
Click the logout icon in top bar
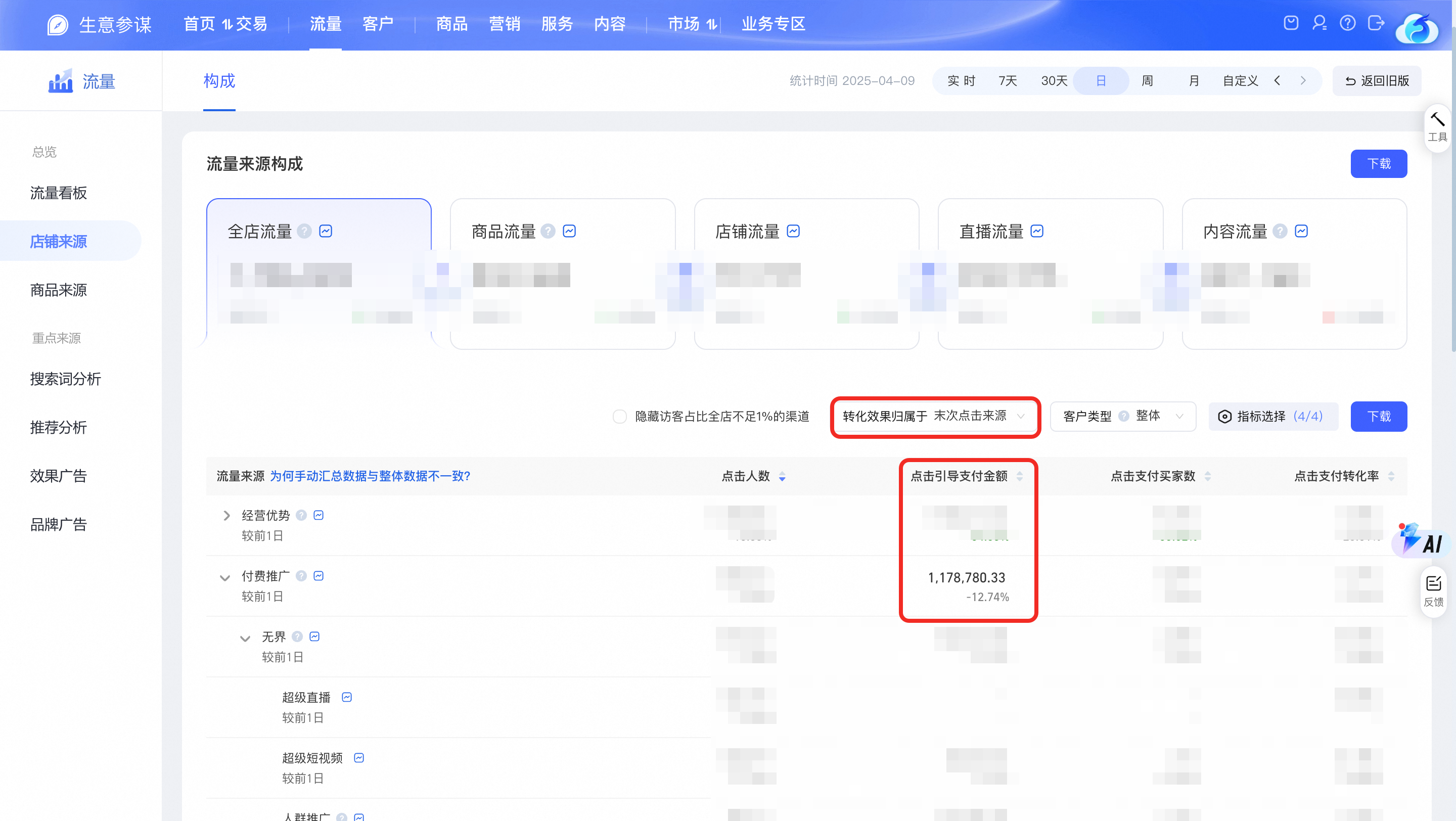(x=1376, y=23)
